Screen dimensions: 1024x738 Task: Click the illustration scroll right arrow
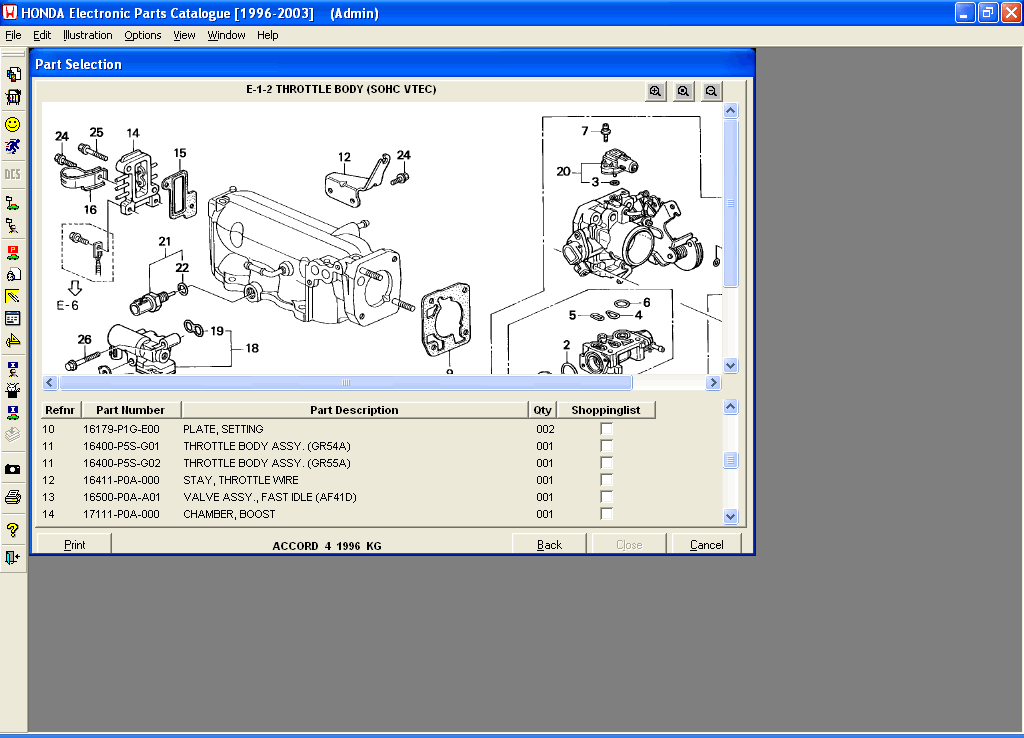(x=713, y=383)
